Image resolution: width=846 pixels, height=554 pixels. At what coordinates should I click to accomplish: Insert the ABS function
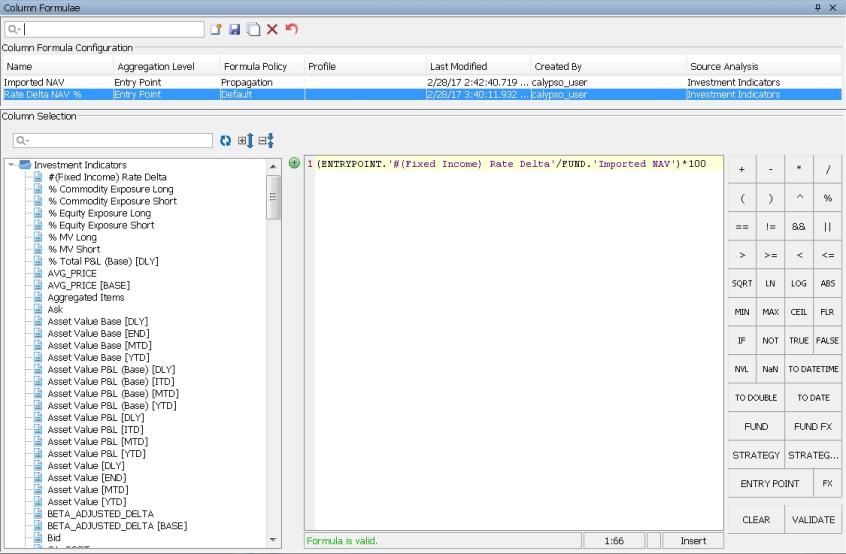(x=827, y=283)
